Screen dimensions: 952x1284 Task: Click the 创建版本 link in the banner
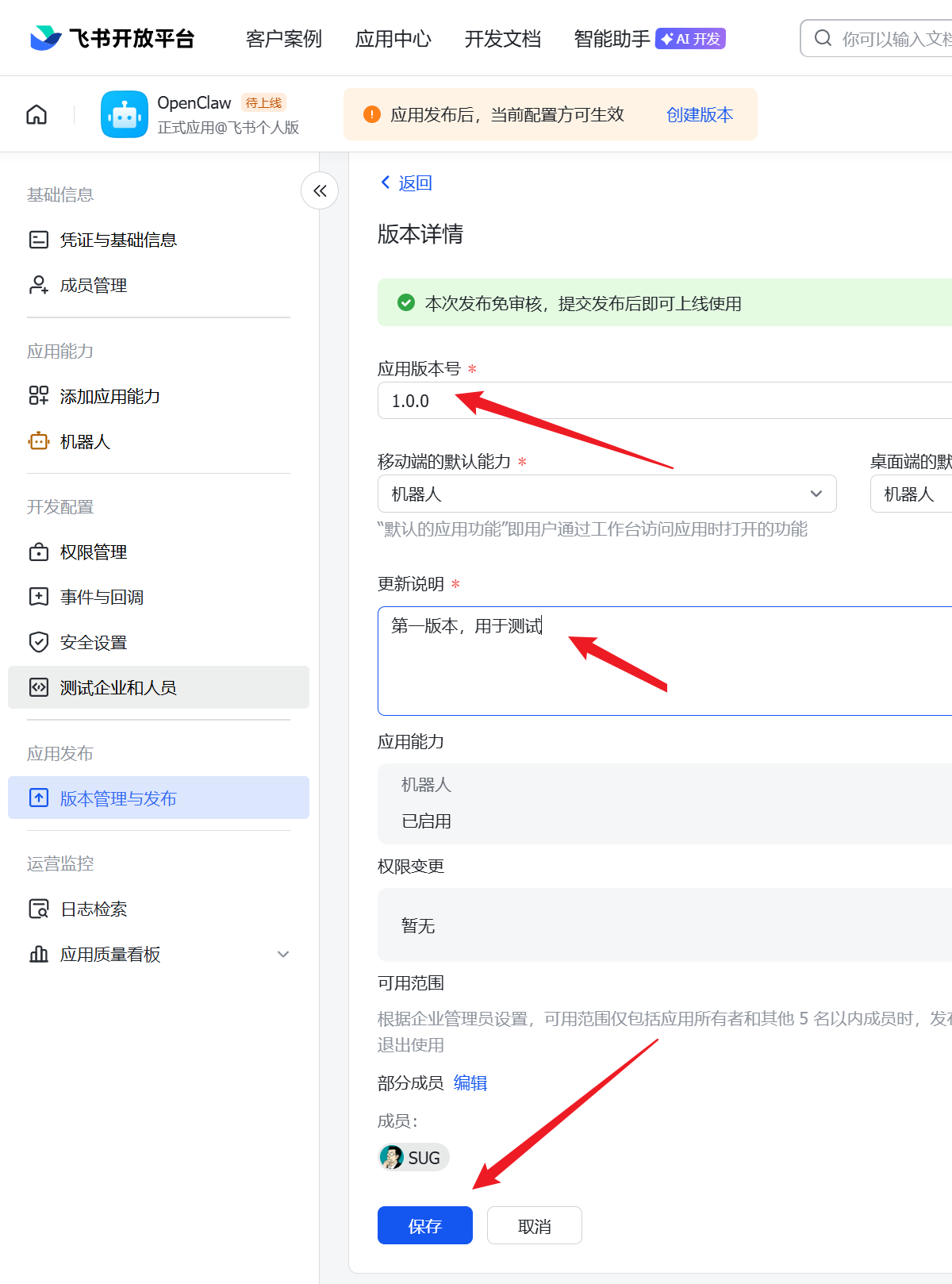[x=699, y=115]
